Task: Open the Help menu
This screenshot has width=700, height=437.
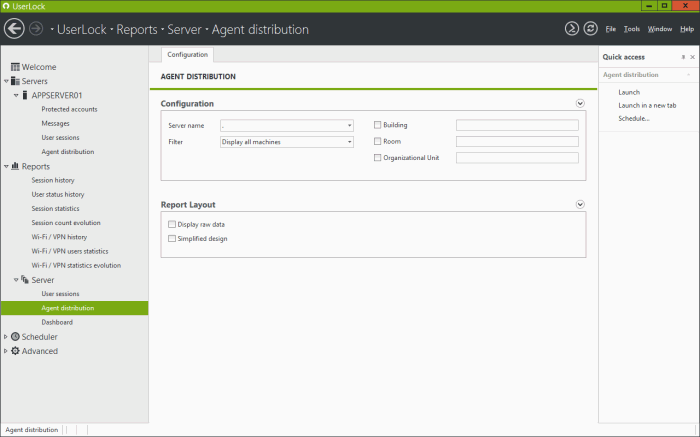Action: [687, 29]
